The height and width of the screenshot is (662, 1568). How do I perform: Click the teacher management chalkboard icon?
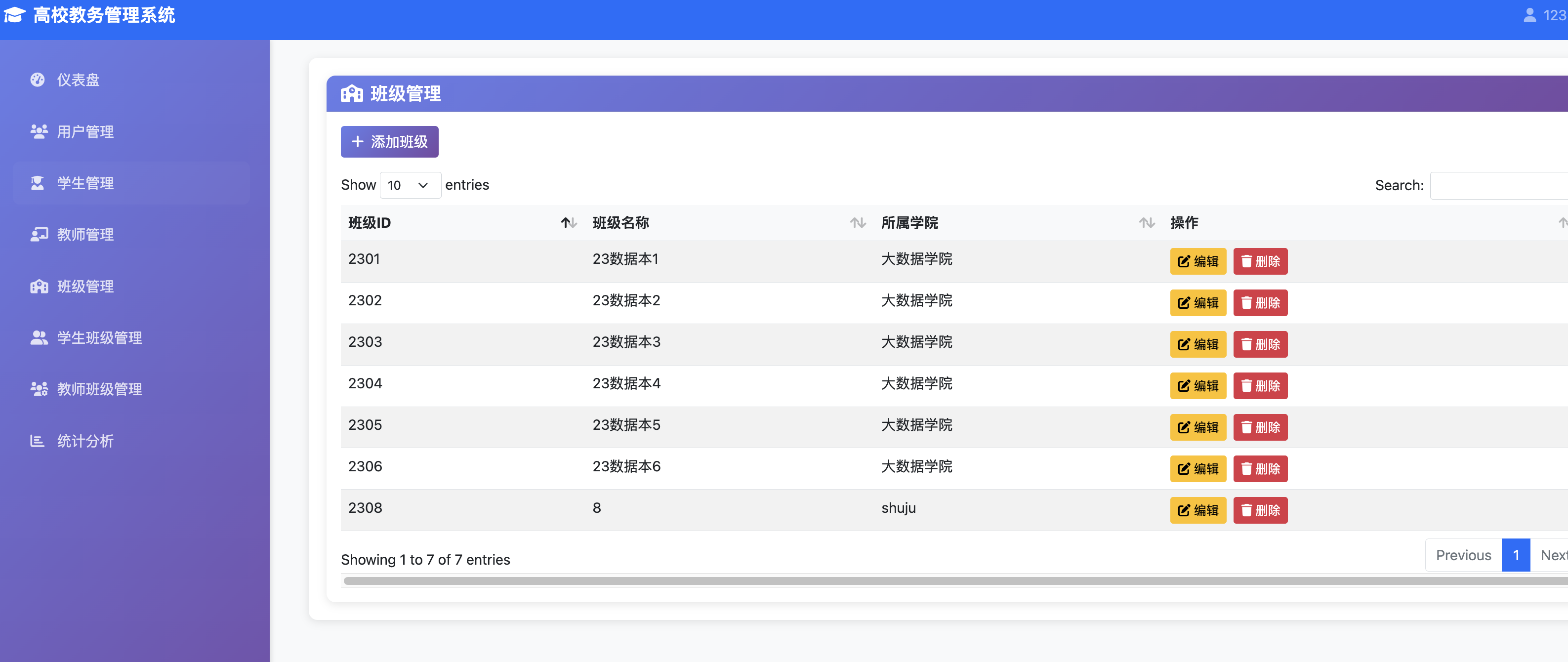39,234
